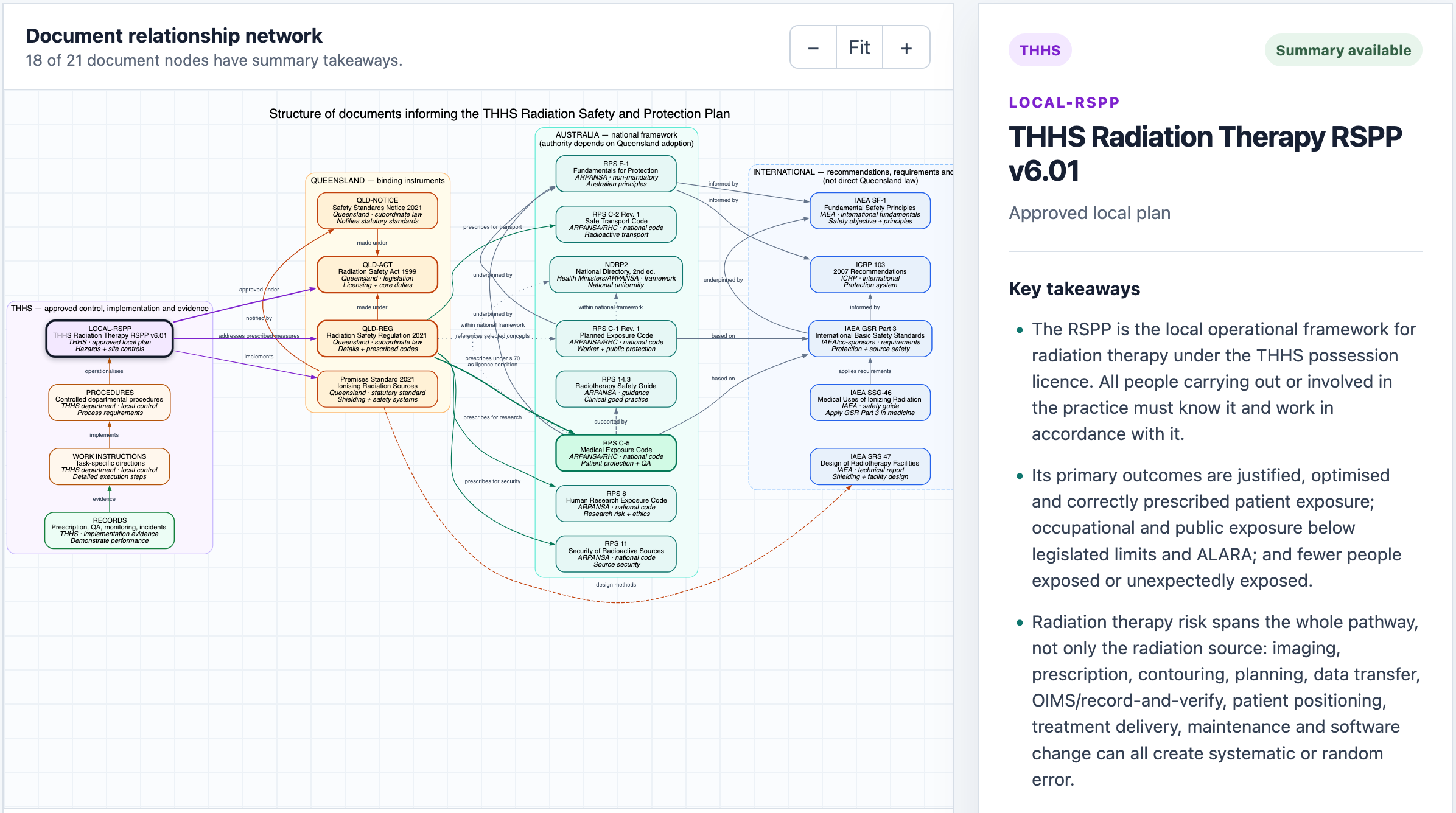
Task: Click the 'approved under' edge label
Action: [x=259, y=290]
